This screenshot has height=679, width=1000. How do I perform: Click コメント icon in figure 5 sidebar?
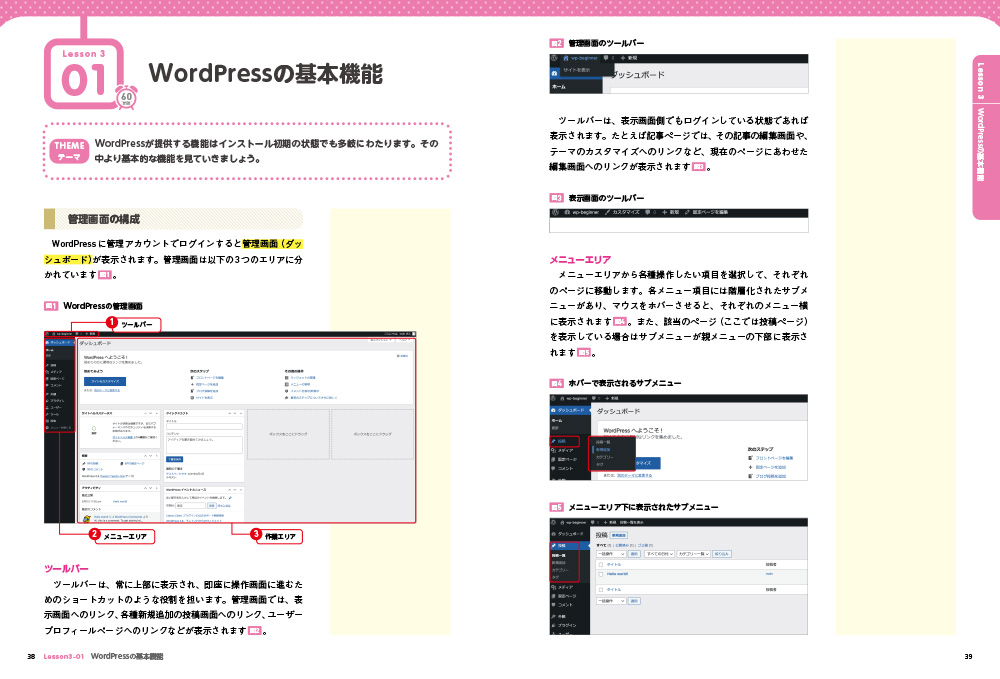tap(554, 605)
